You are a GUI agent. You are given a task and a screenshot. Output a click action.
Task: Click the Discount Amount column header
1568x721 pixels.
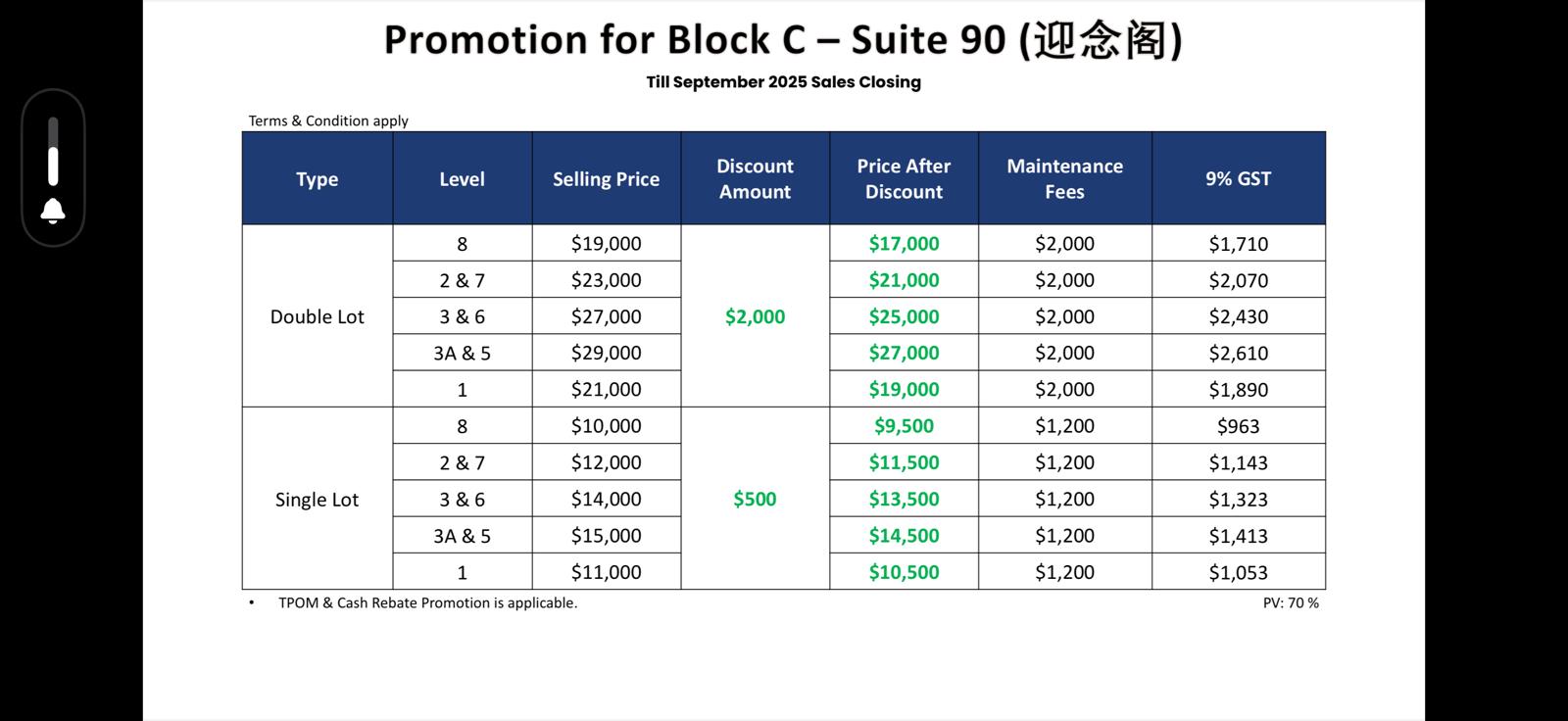(x=755, y=179)
